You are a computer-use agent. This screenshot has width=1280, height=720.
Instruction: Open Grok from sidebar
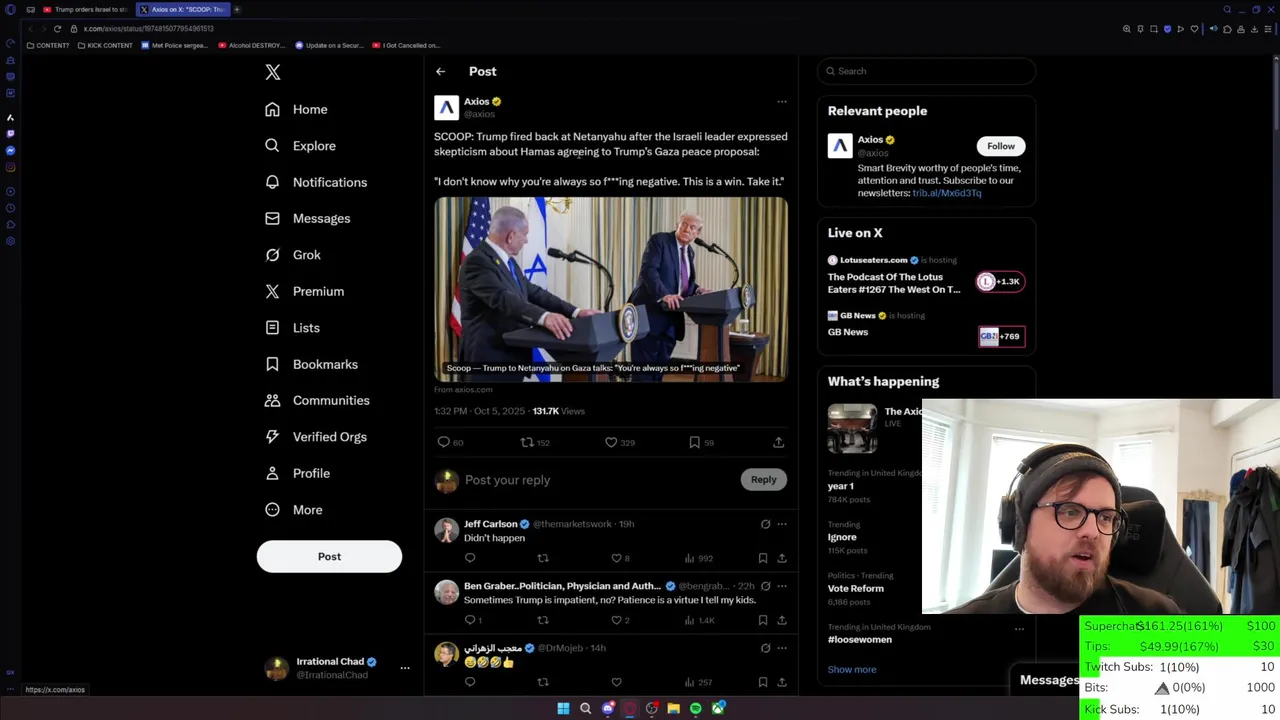click(292, 255)
